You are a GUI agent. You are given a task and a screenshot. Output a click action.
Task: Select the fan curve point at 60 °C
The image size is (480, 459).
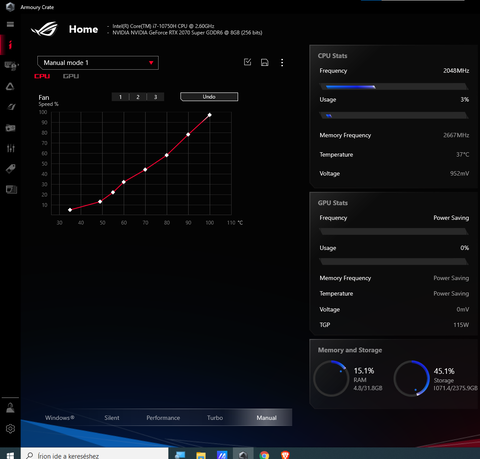(124, 182)
